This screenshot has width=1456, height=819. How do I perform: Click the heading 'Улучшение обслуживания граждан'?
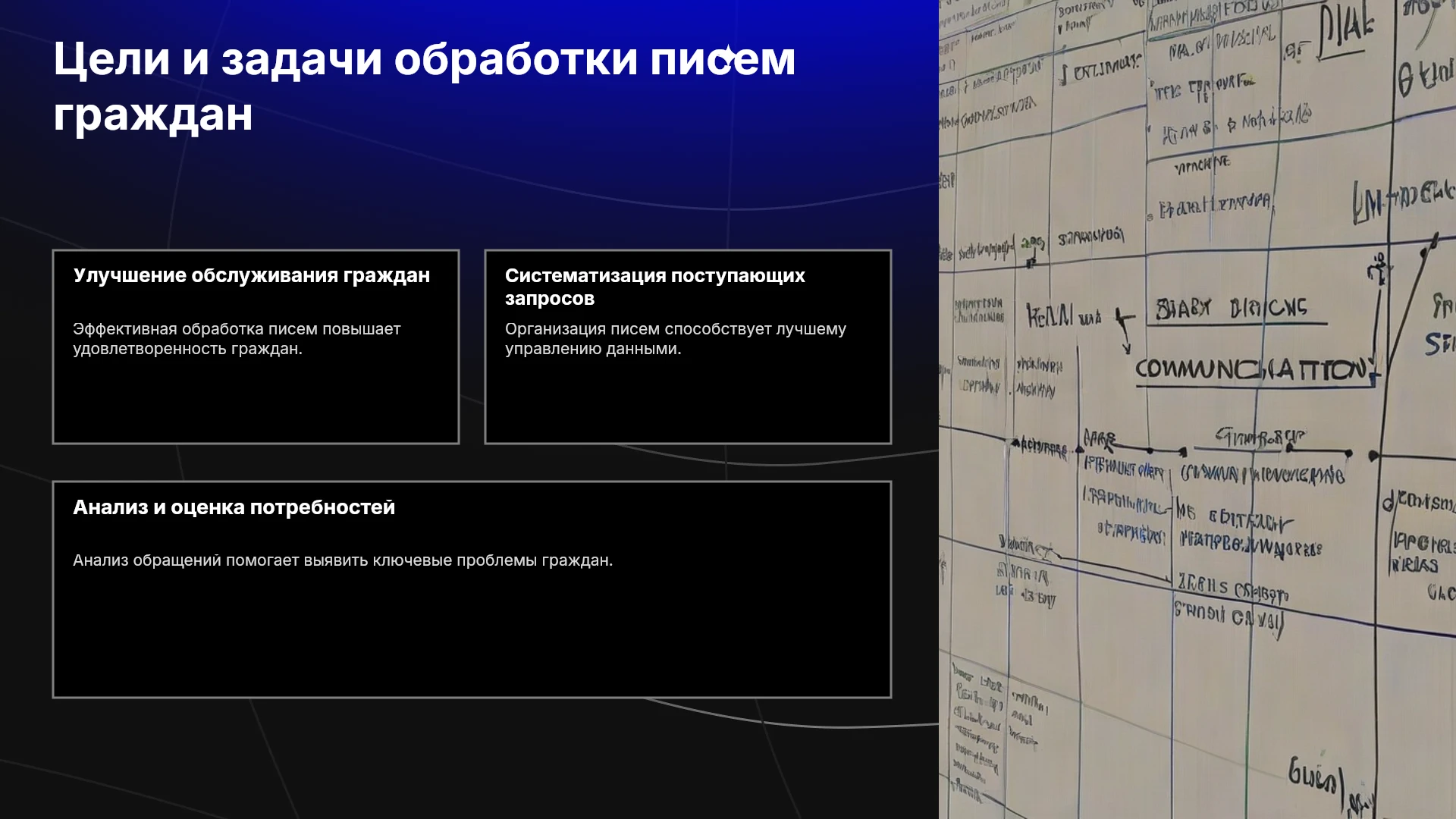251,275
